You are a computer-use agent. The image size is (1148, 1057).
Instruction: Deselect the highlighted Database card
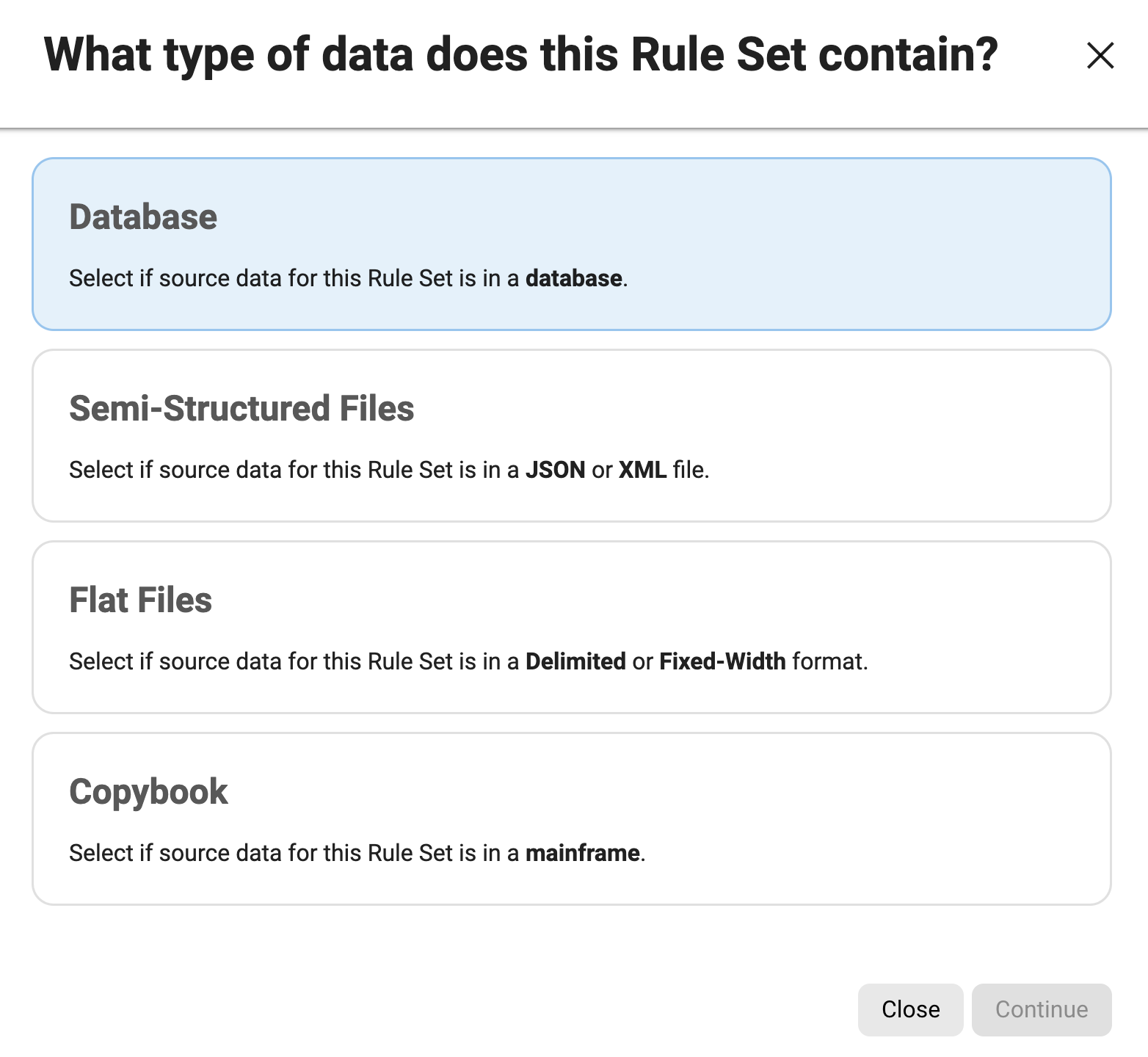(573, 242)
